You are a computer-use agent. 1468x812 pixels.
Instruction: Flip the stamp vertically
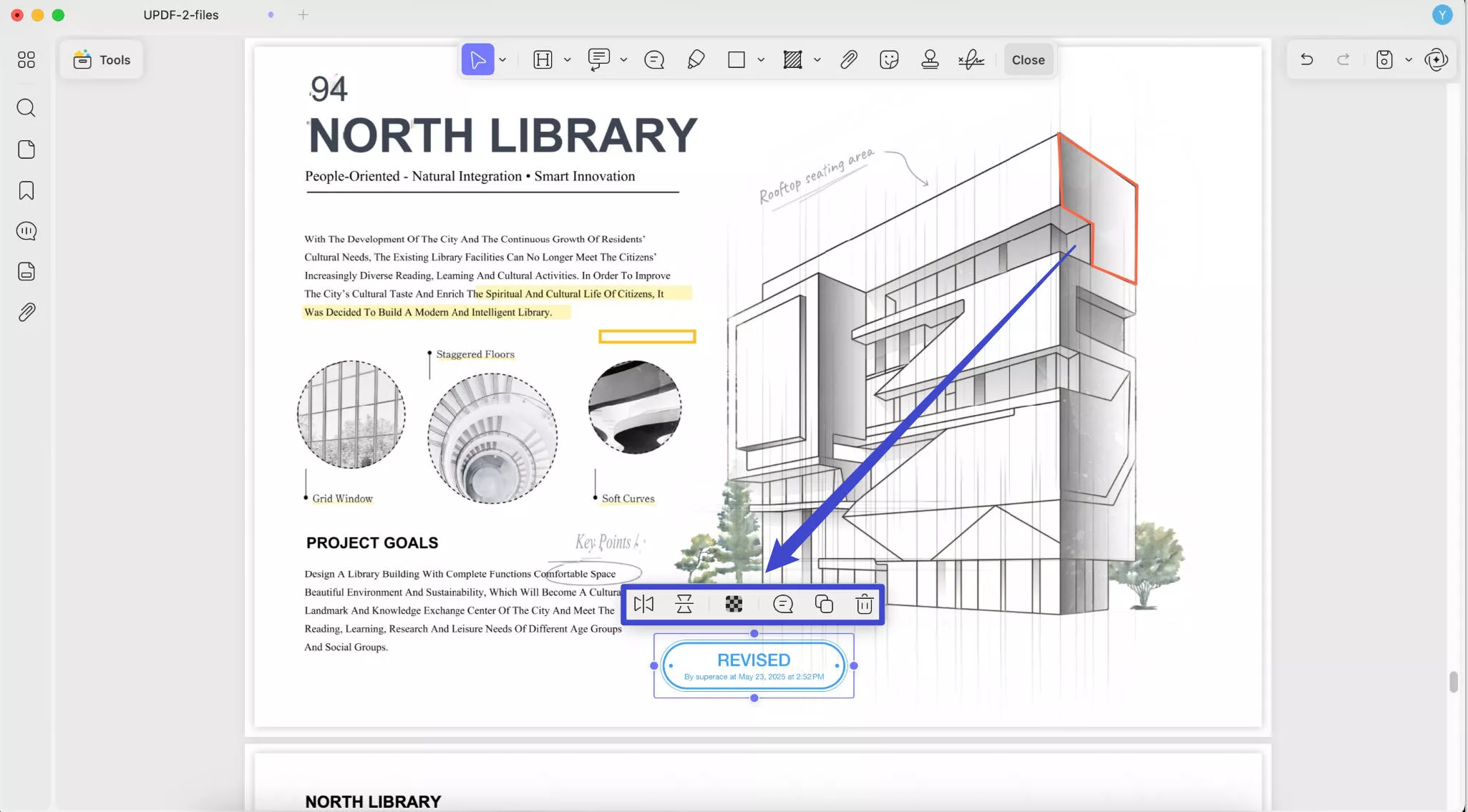(684, 605)
